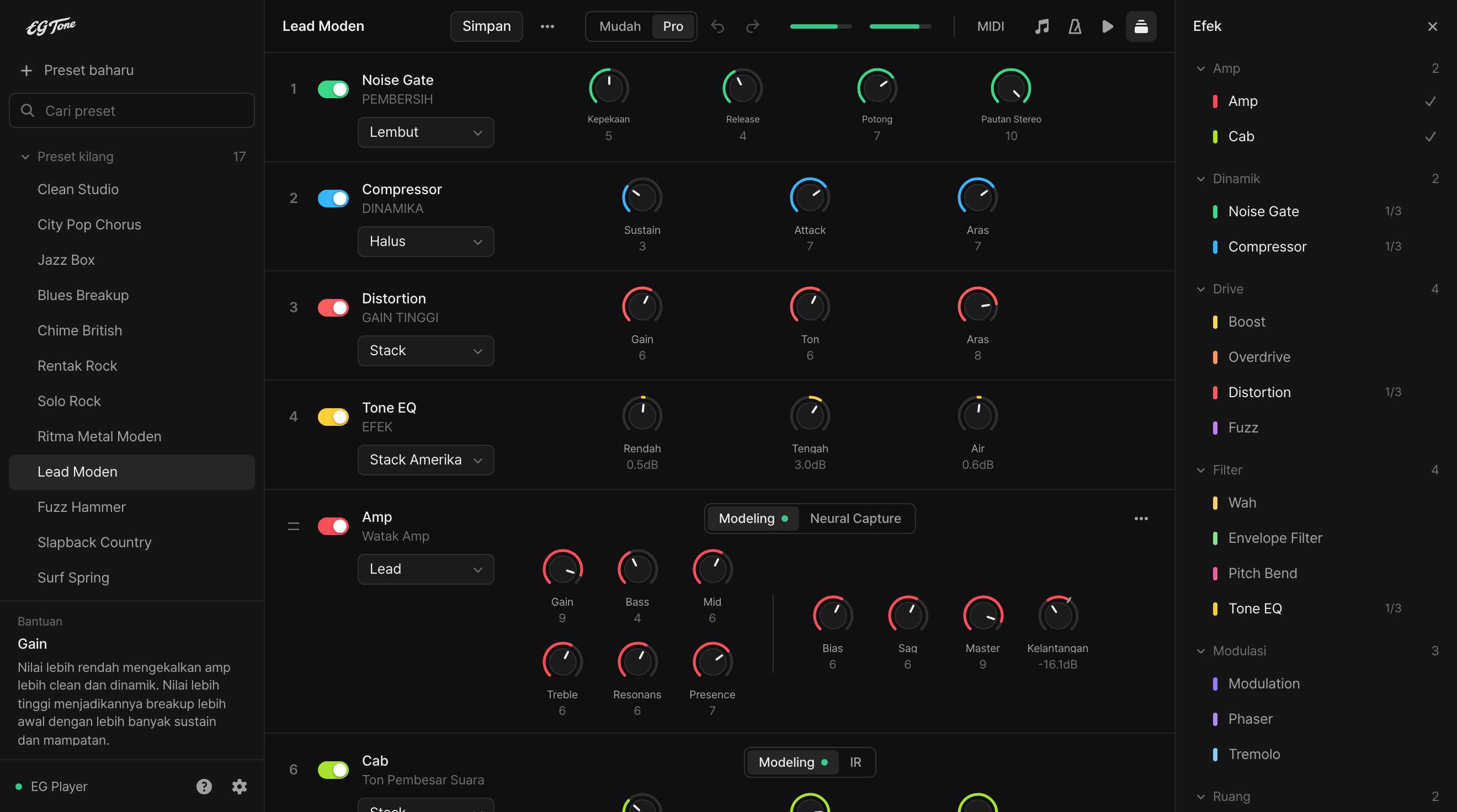This screenshot has width=1457, height=812.
Task: Click the Distortion Gain knob
Action: (642, 307)
